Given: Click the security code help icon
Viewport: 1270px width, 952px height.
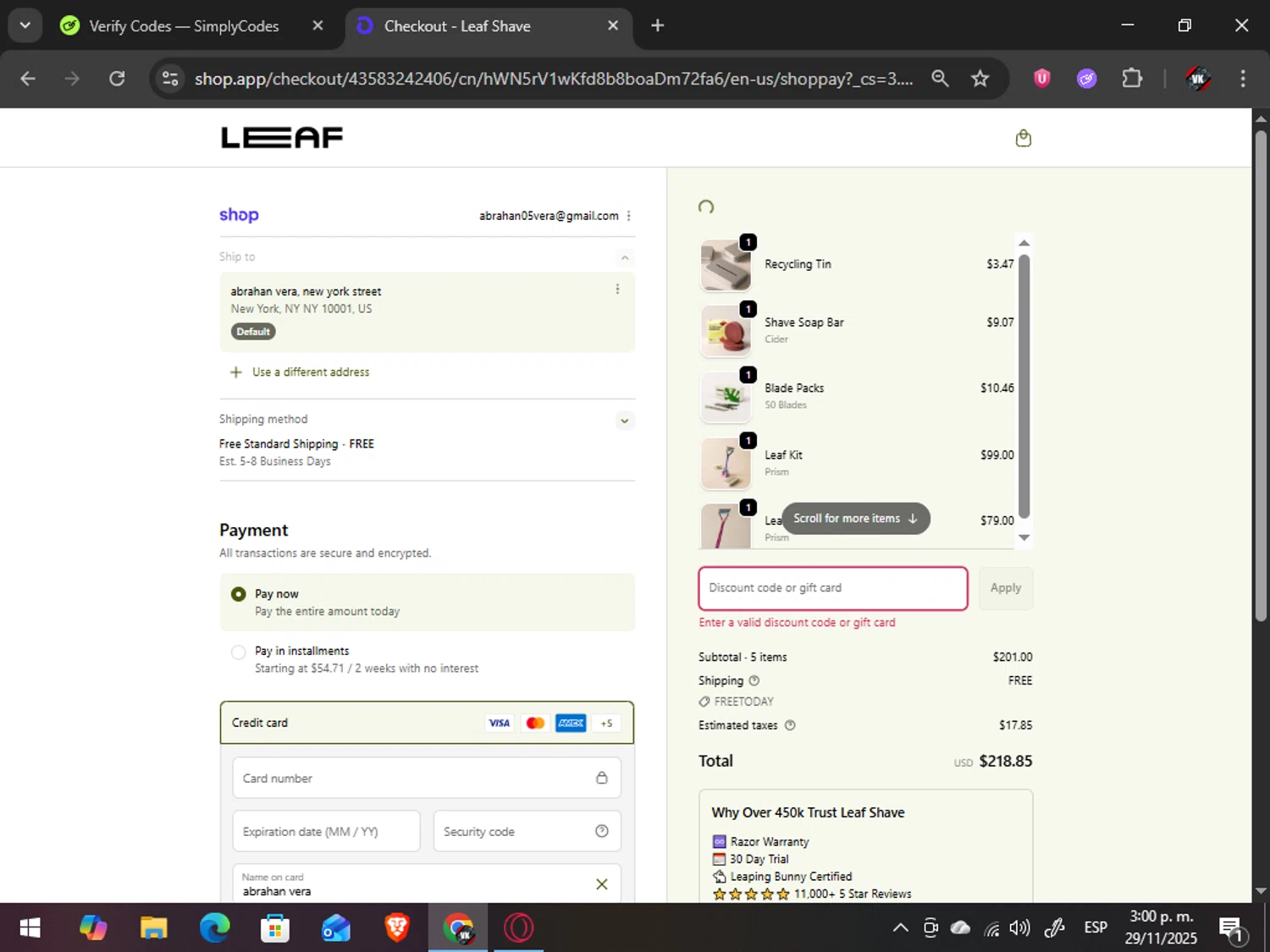Looking at the screenshot, I should tap(602, 831).
